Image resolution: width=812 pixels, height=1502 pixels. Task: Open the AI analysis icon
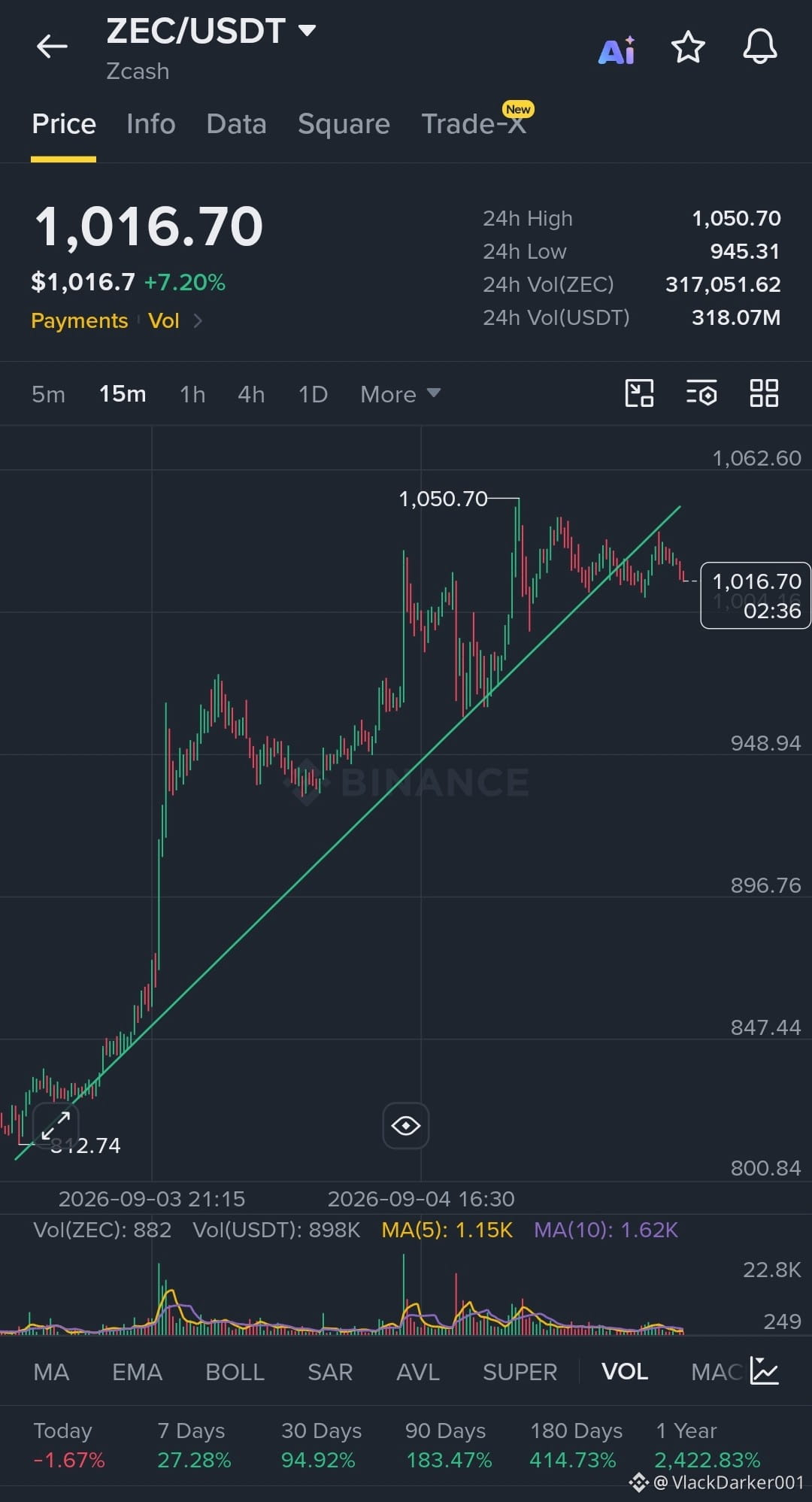click(617, 50)
